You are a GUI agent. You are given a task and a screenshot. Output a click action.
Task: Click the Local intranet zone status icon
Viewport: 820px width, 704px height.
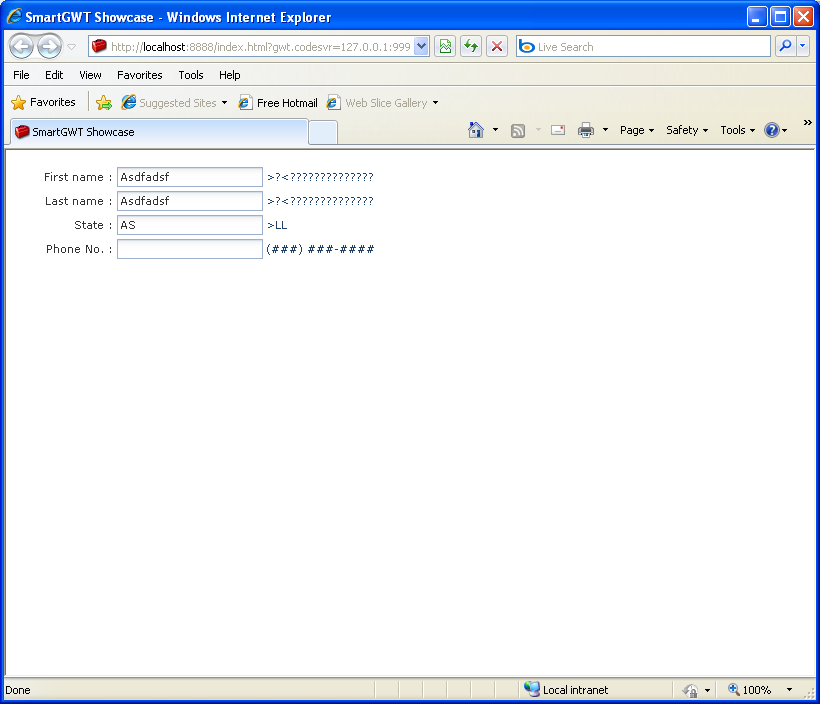coord(532,689)
